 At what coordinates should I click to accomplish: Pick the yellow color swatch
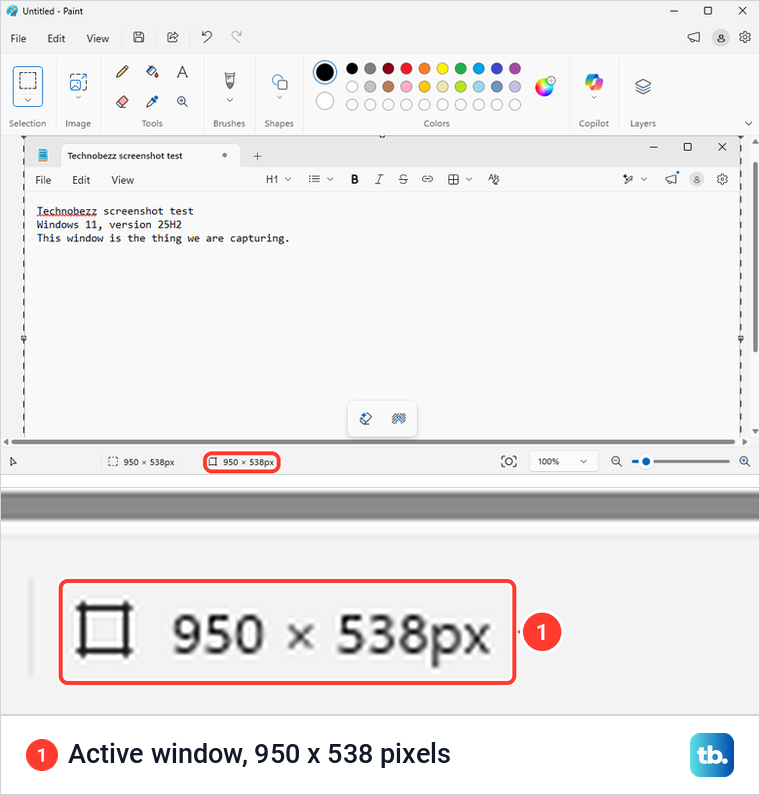pyautogui.click(x=443, y=68)
